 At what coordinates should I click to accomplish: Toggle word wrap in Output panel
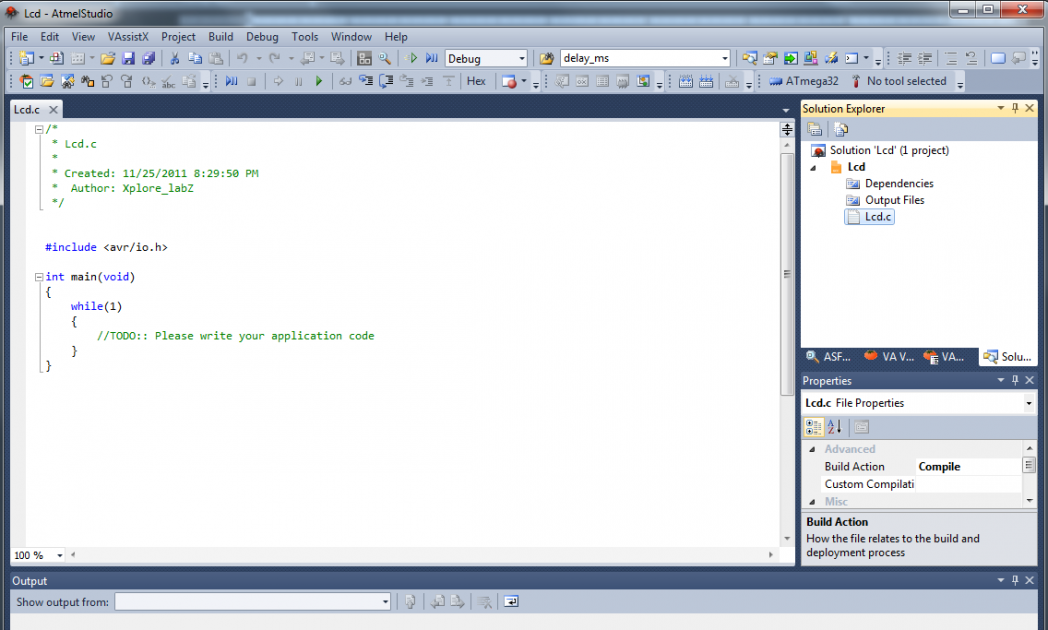click(511, 602)
